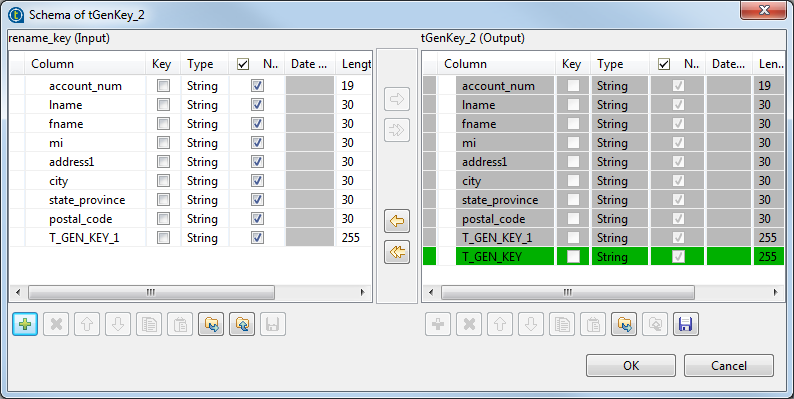The image size is (794, 399).
Task: Click the output horizontal scrollbar thumb
Action: (x=568, y=292)
